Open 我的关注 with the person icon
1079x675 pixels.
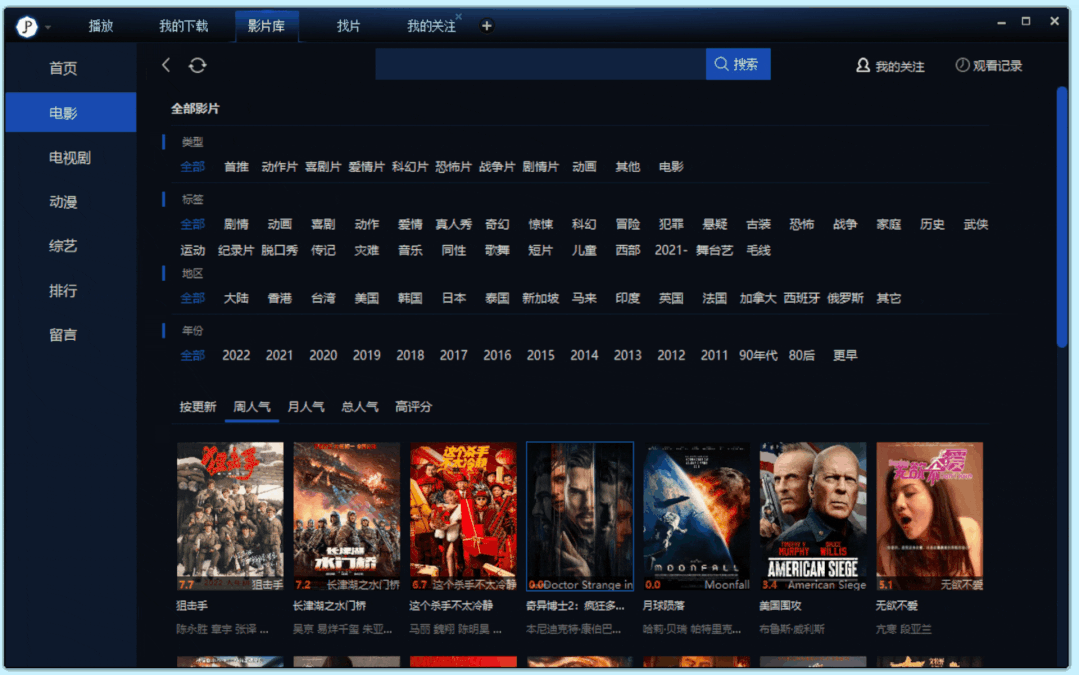(x=890, y=66)
